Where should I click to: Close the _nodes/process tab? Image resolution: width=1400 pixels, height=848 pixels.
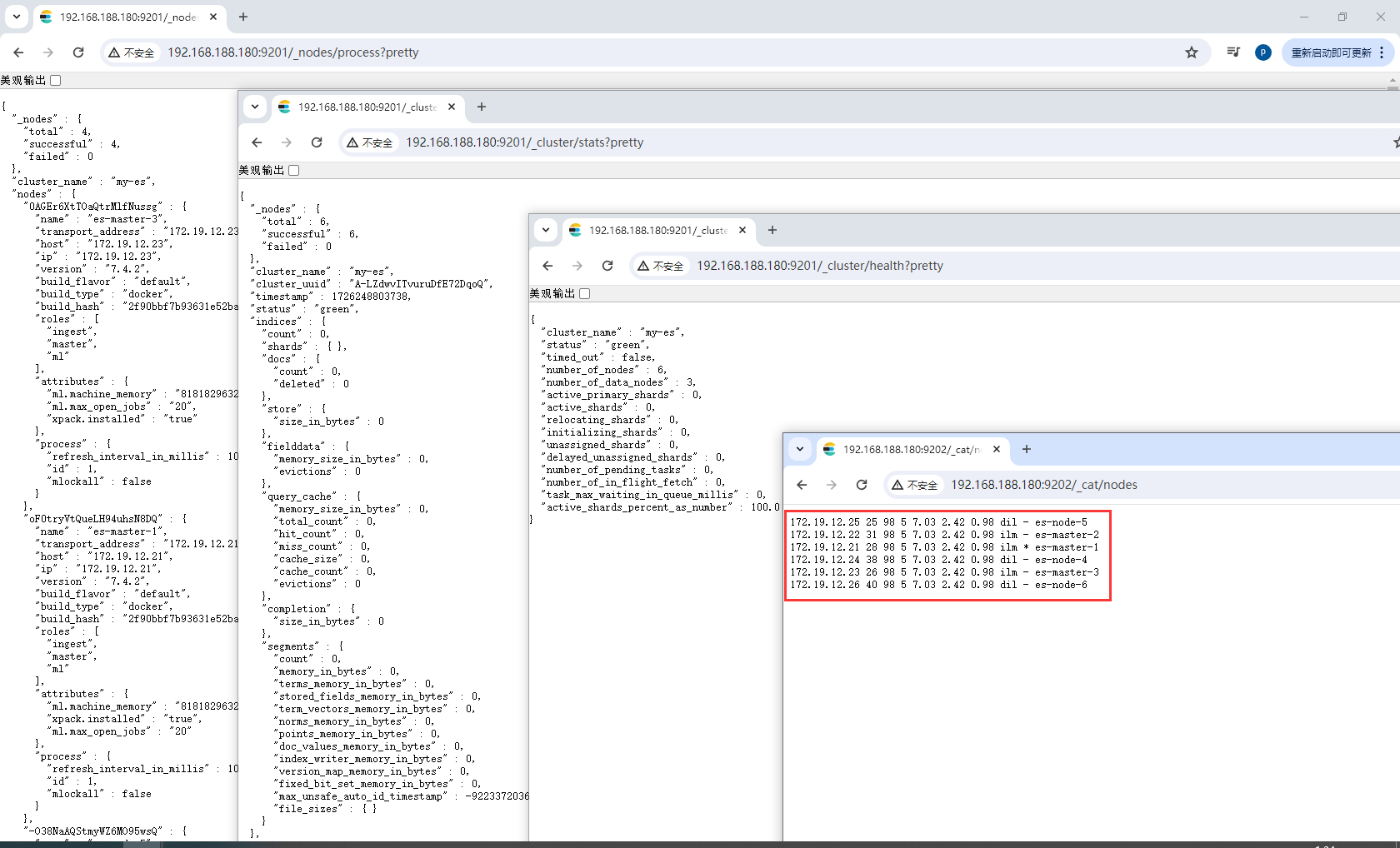213,17
